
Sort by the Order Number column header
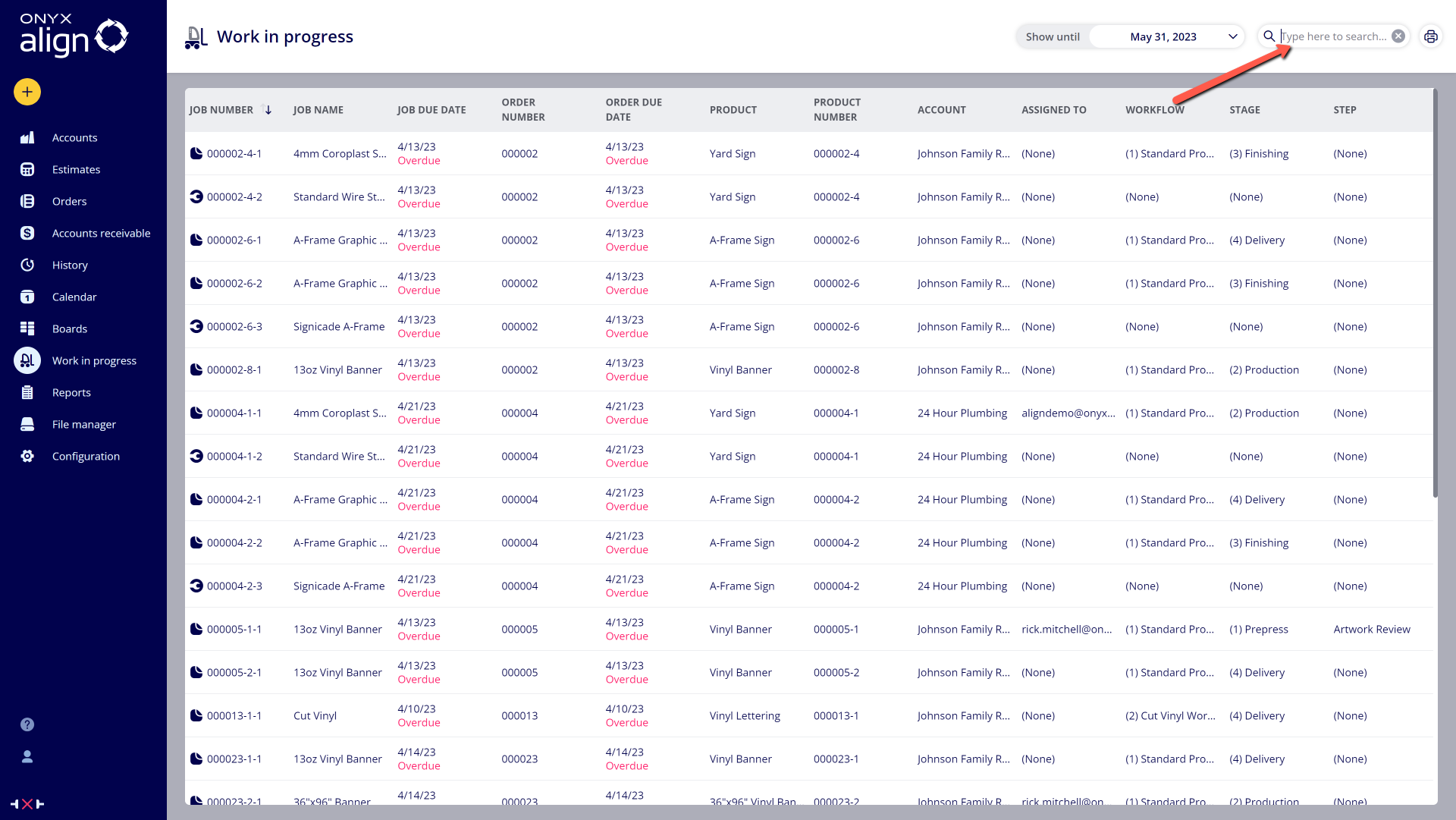523,110
